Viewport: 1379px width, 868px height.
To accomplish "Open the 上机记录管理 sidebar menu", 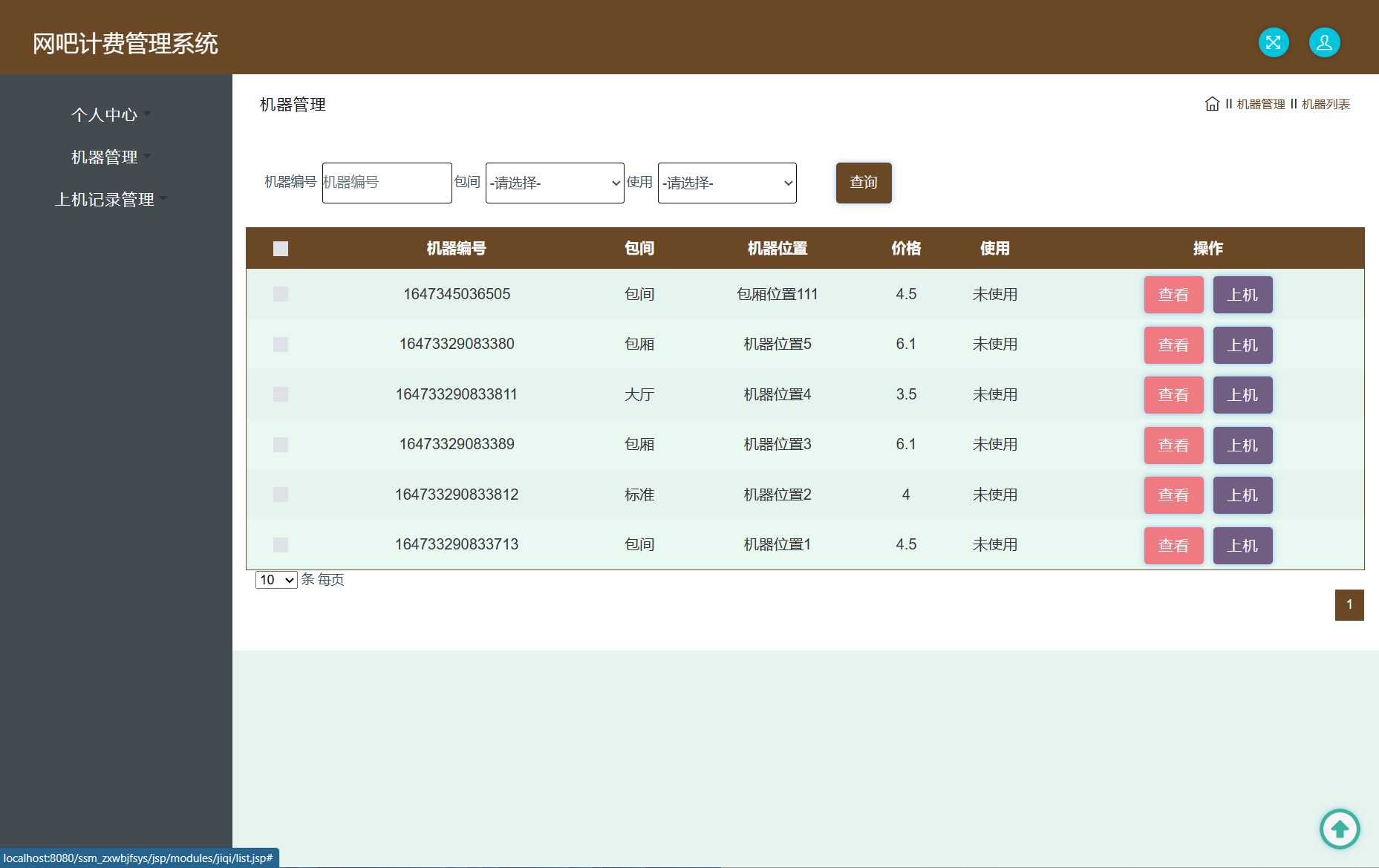I will click(105, 199).
